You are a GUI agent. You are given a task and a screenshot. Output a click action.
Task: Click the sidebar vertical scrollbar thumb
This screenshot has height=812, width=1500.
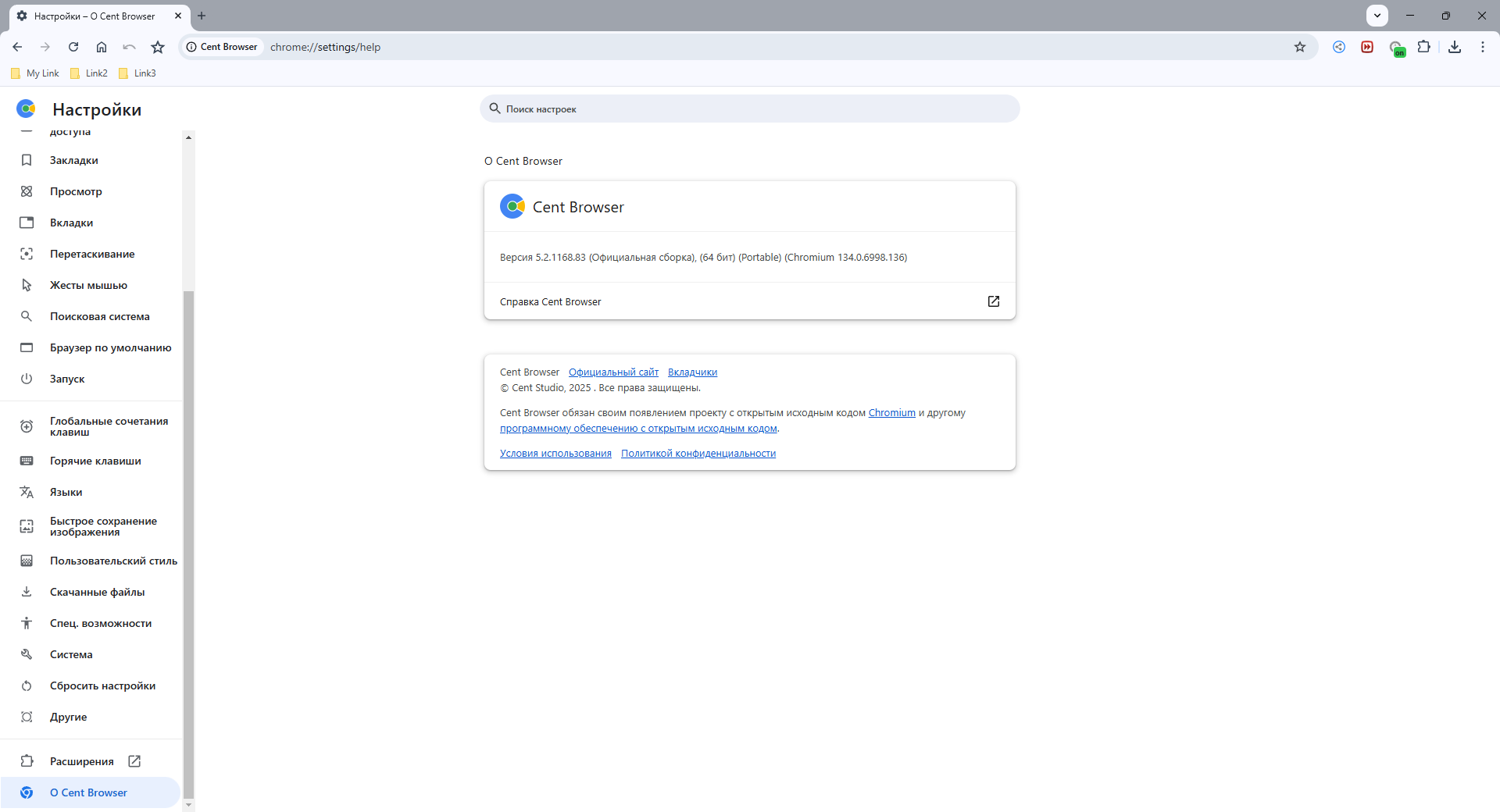(x=188, y=545)
